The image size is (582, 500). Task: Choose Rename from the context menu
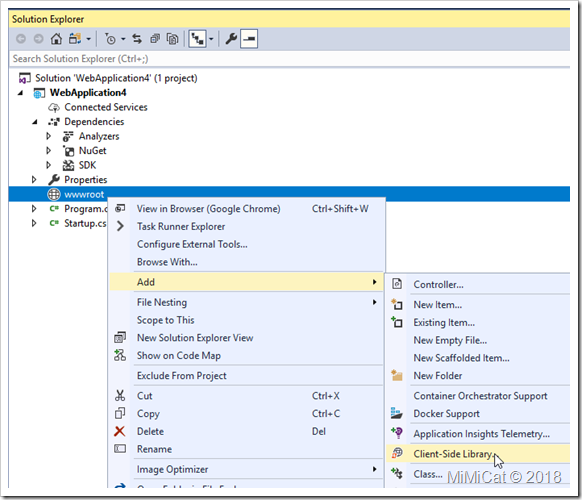click(x=247, y=449)
